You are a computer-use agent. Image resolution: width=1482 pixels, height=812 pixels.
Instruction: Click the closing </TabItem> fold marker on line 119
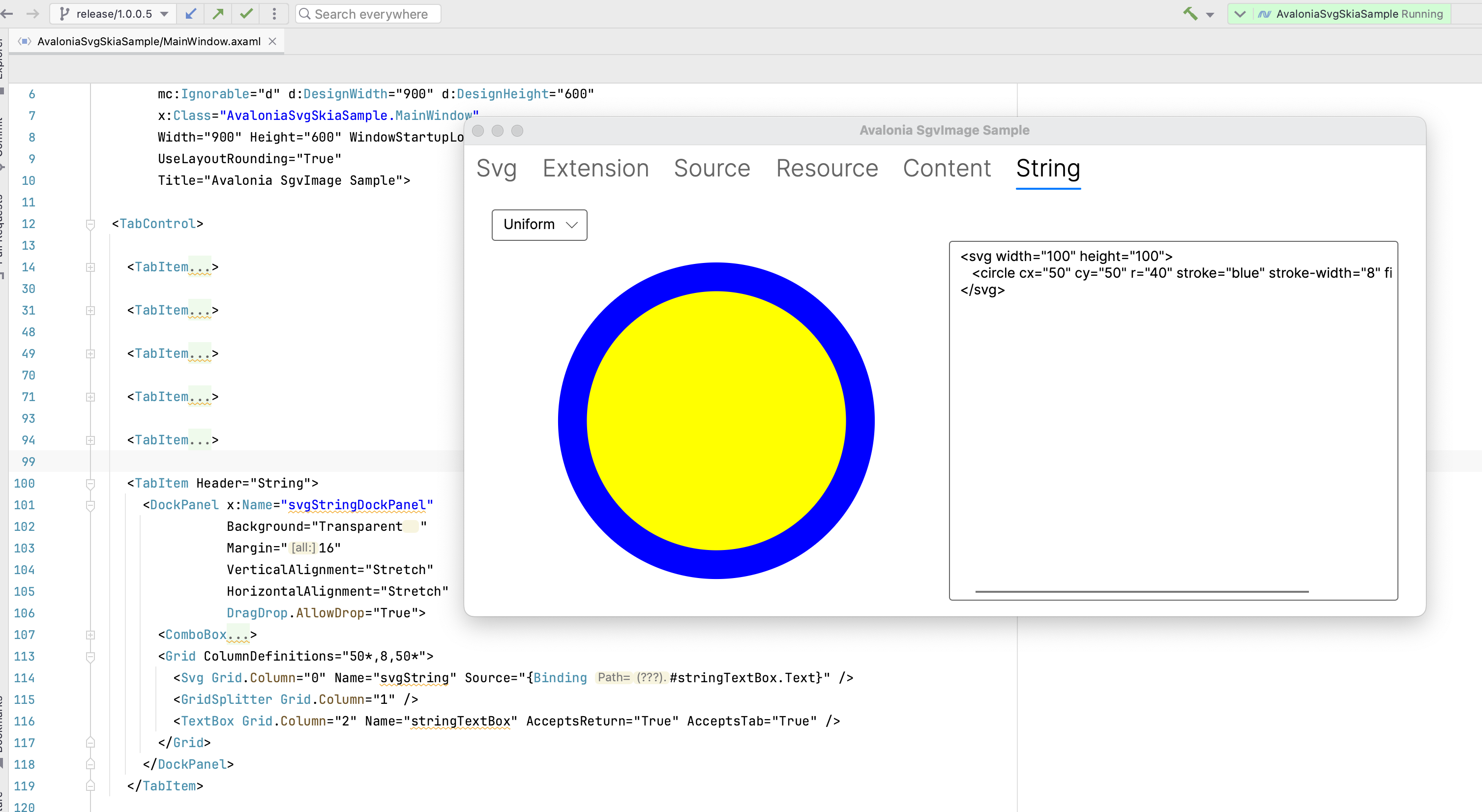[90, 786]
